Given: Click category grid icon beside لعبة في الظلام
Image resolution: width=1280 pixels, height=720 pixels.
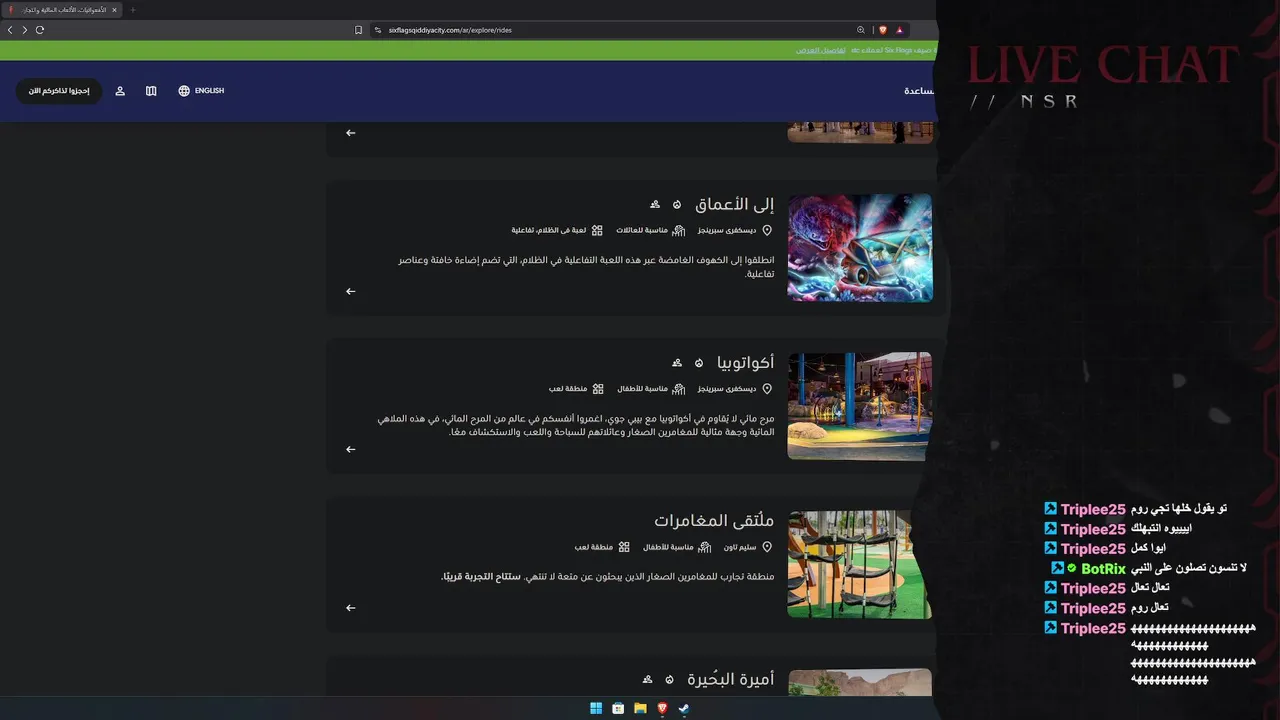Looking at the screenshot, I should [x=597, y=230].
